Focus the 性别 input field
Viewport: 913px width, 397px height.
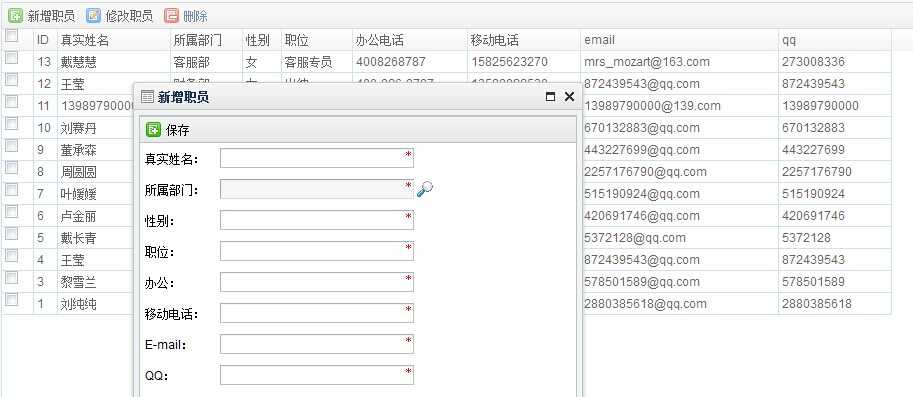317,220
